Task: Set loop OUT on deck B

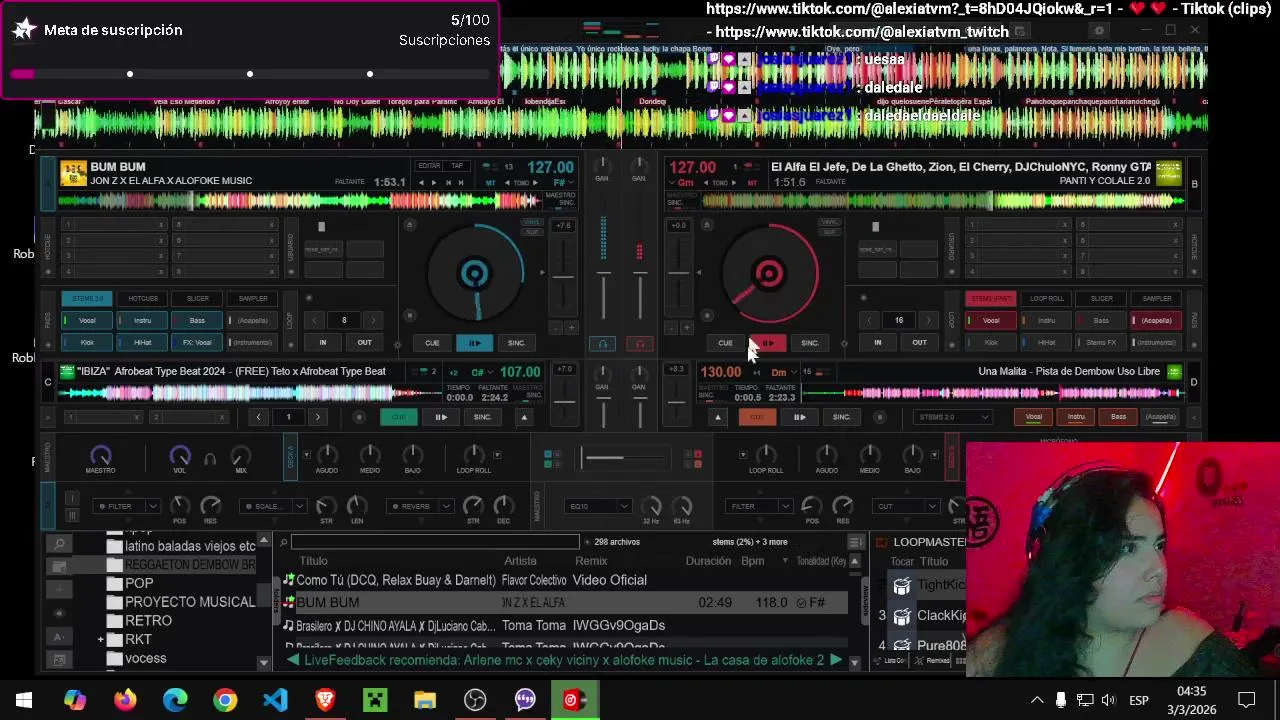Action: point(919,342)
